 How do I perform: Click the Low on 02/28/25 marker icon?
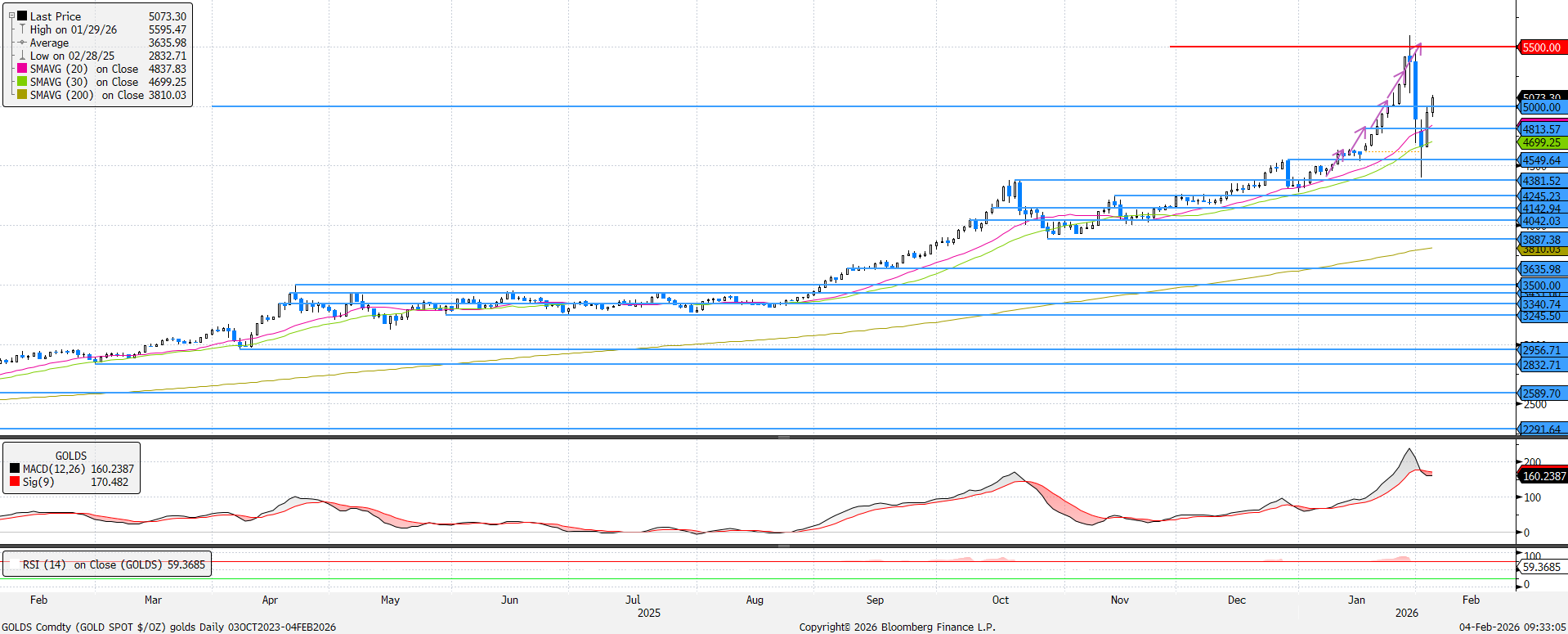click(x=22, y=56)
